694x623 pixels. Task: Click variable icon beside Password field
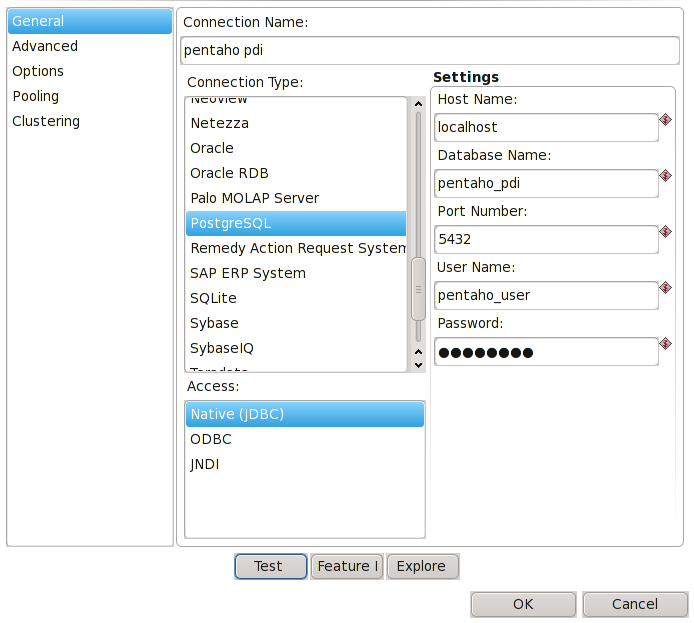pos(665,344)
